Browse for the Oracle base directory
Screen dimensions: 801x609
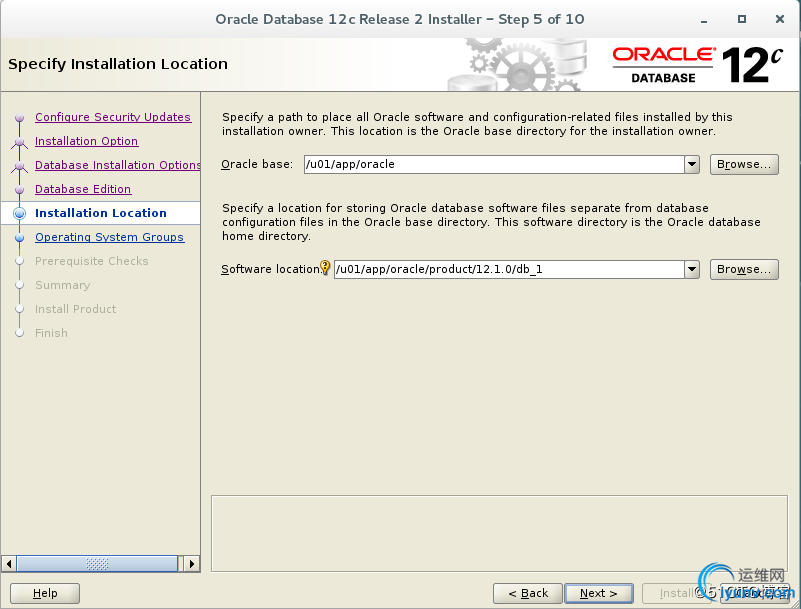tap(744, 165)
